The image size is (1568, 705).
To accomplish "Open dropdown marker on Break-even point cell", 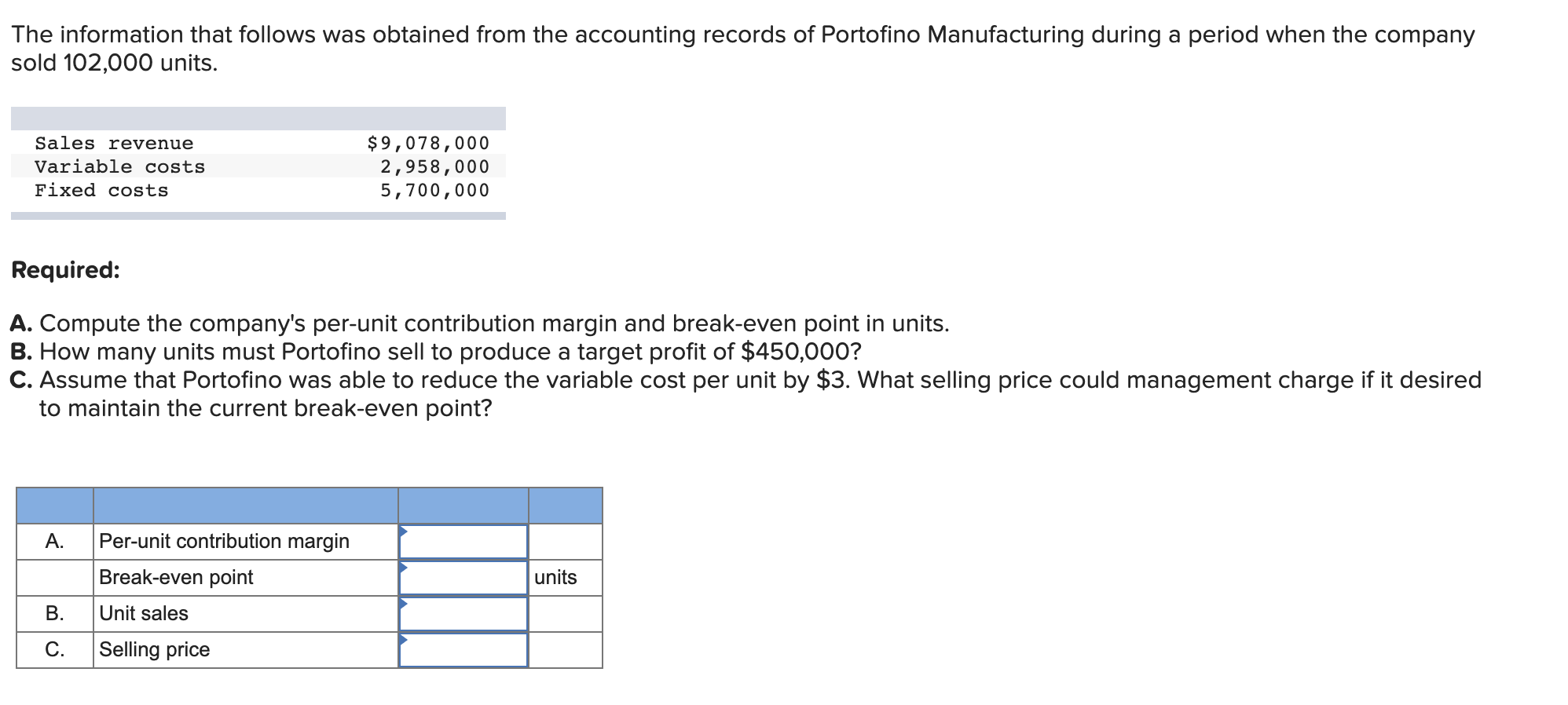I will pos(403,568).
